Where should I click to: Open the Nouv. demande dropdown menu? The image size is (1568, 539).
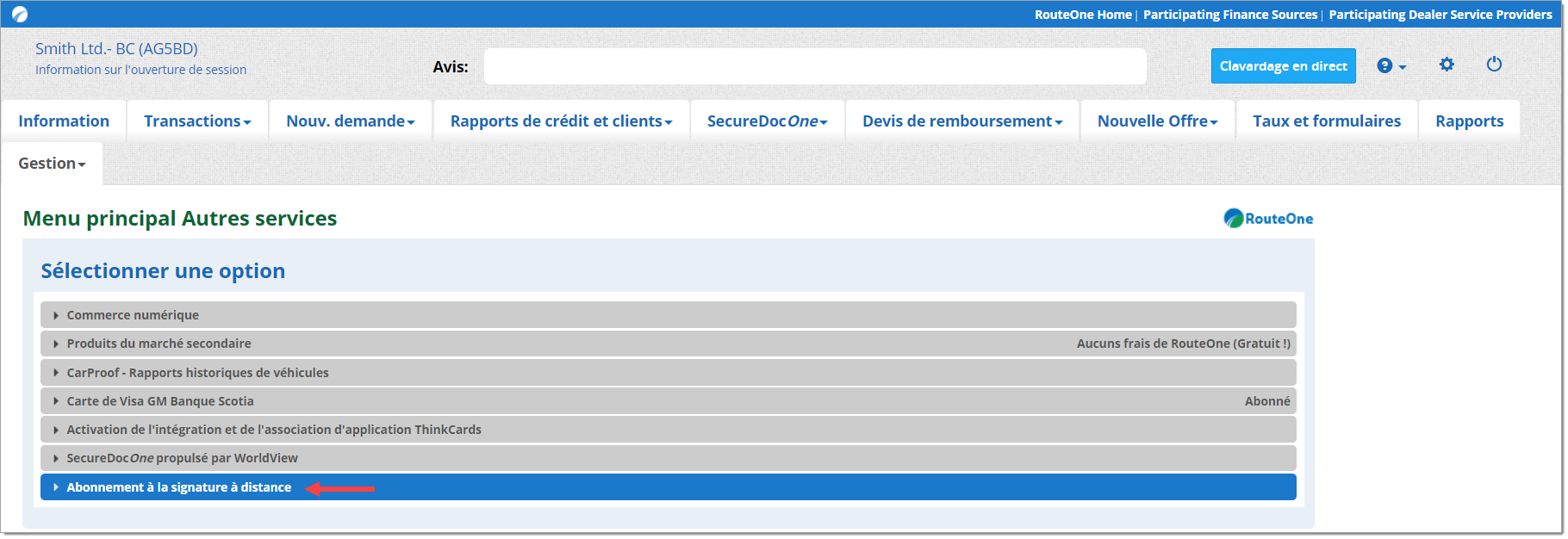351,121
